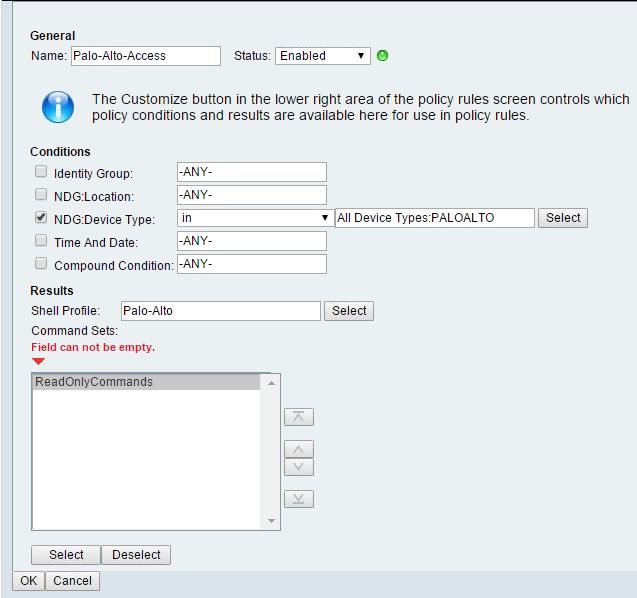
Task: Click the command sets list scroll-down arrow
Action: coord(271,521)
